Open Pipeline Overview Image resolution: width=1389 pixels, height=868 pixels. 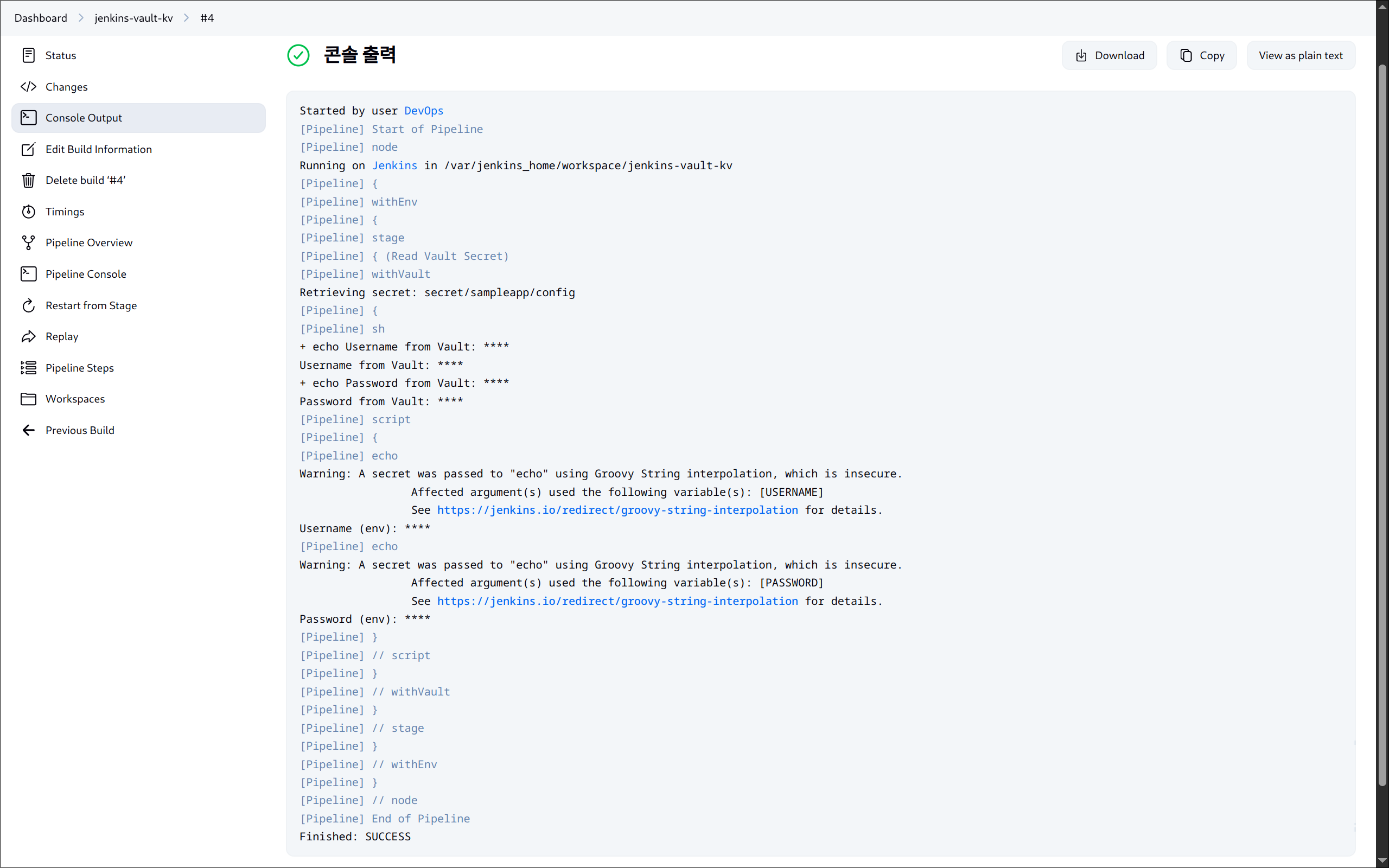138,243
